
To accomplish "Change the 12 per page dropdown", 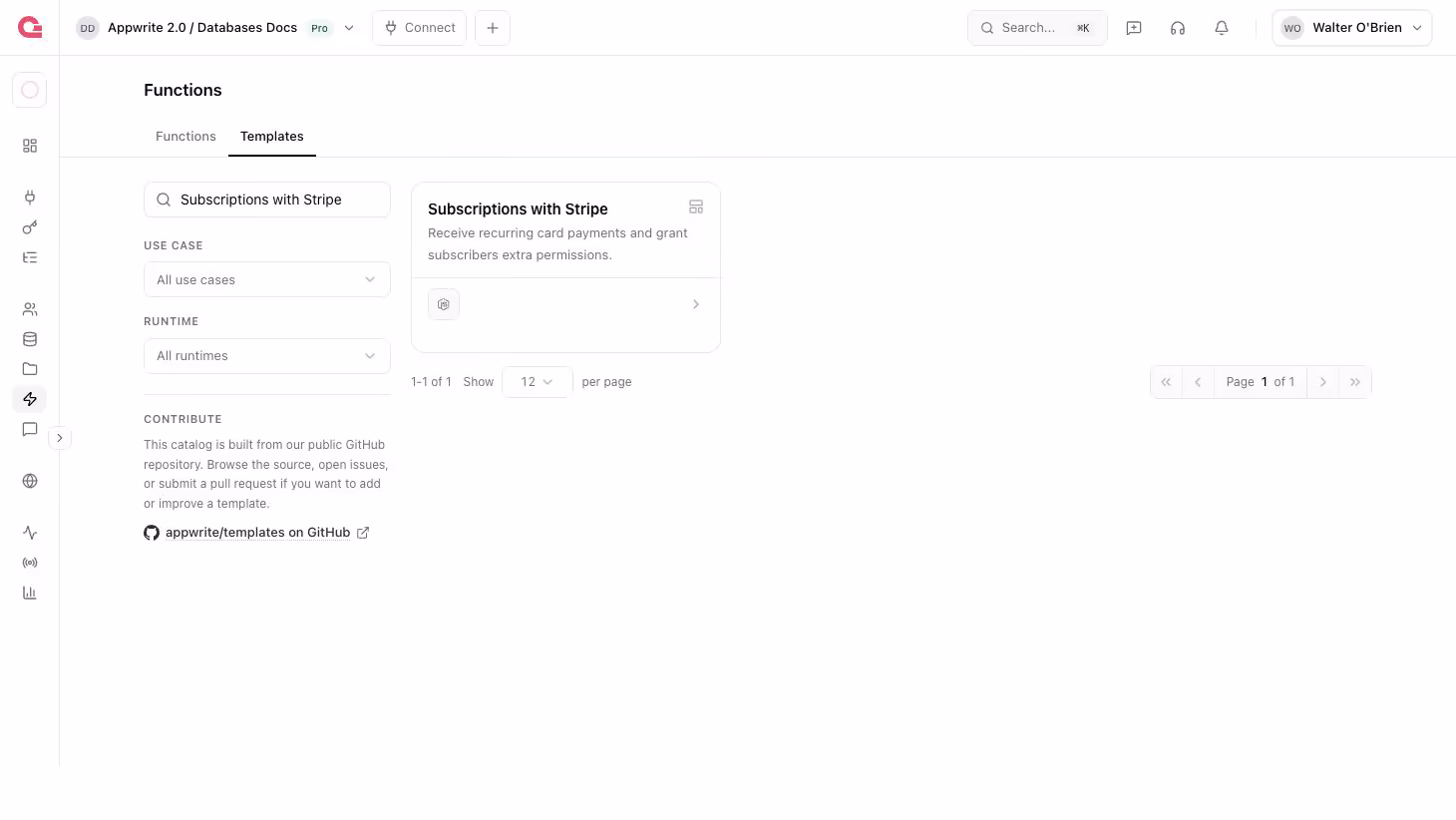I will [x=538, y=382].
